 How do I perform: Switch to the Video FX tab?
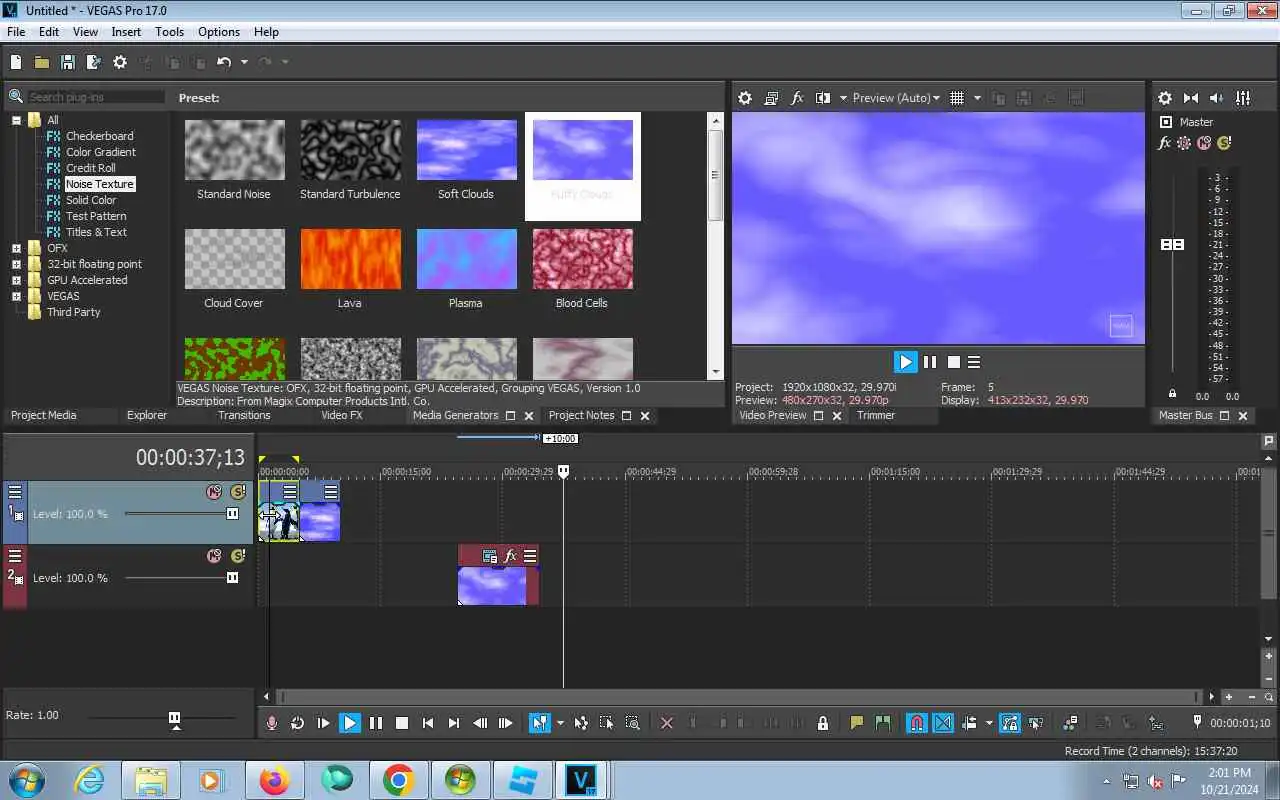pyautogui.click(x=341, y=415)
